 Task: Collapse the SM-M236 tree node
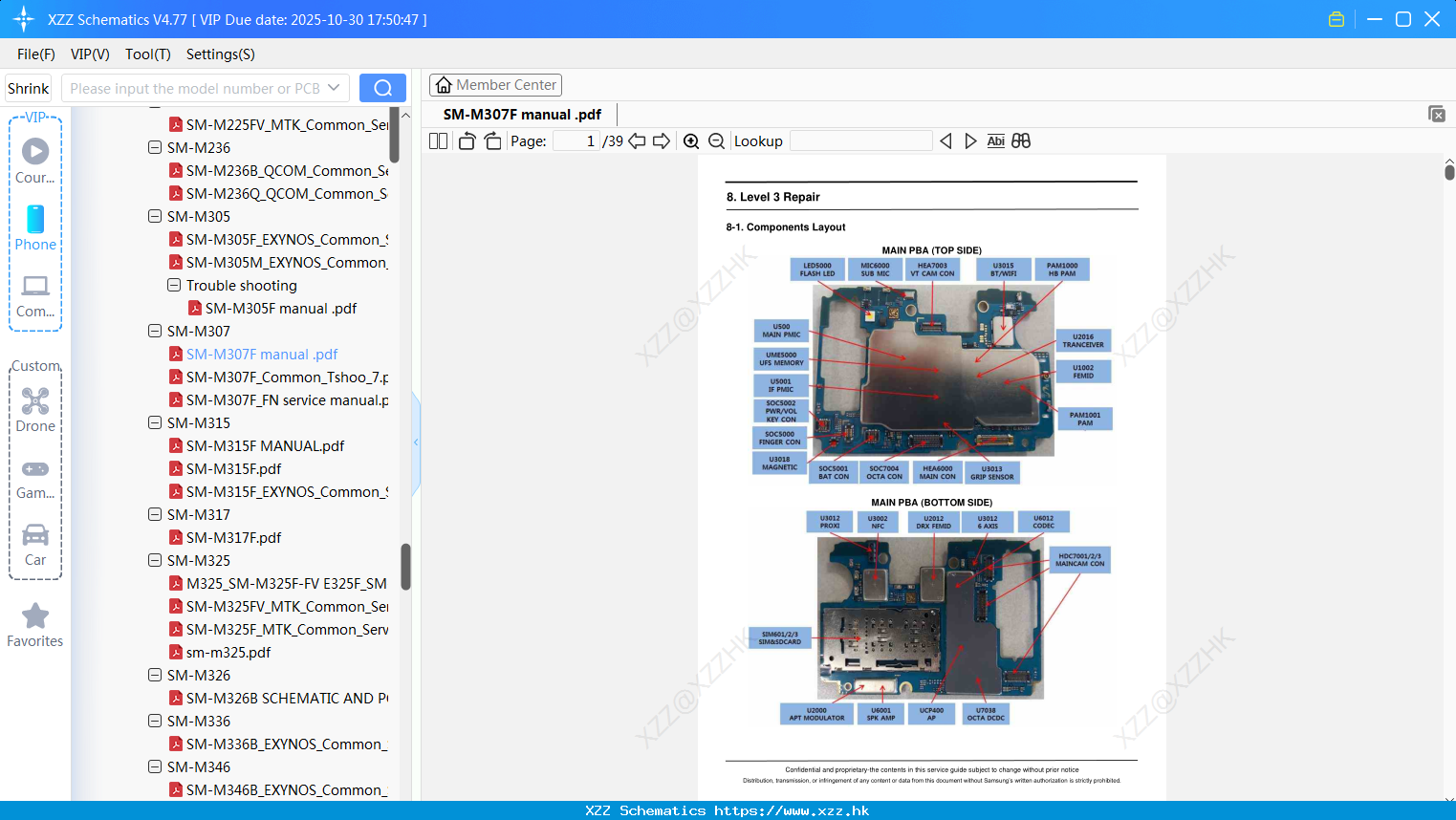(x=155, y=147)
